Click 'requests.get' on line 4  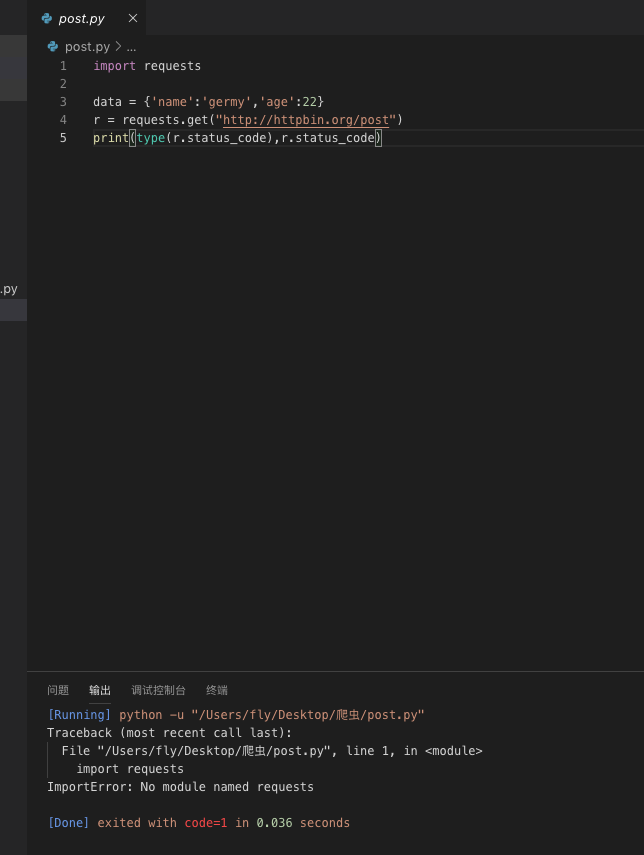[165, 120]
